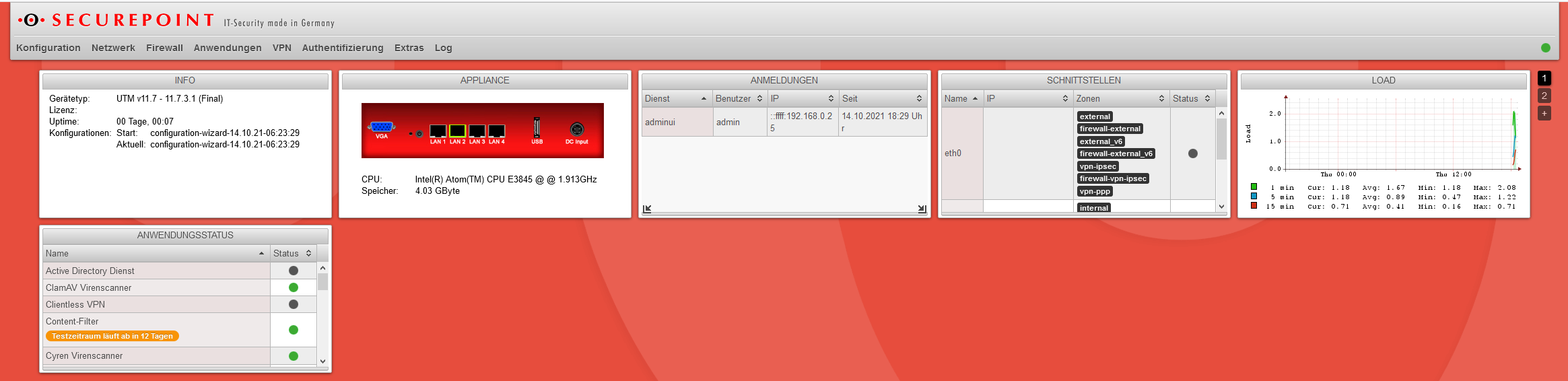
Task: Click the Securepoint logo
Action: point(116,20)
